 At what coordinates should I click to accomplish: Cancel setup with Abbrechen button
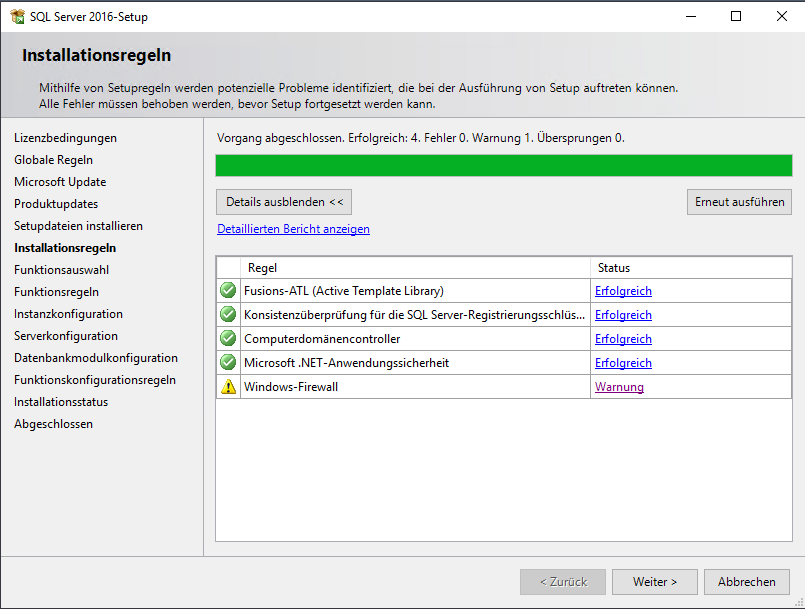pyautogui.click(x=746, y=582)
